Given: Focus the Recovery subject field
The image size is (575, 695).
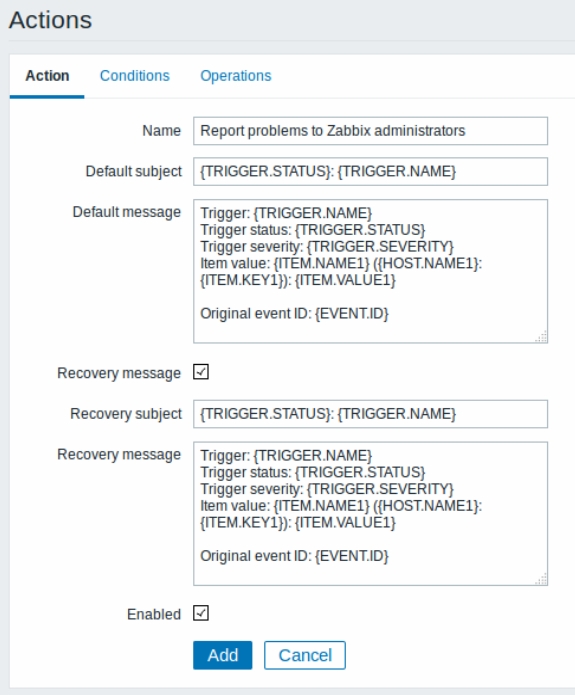Looking at the screenshot, I should click(371, 414).
